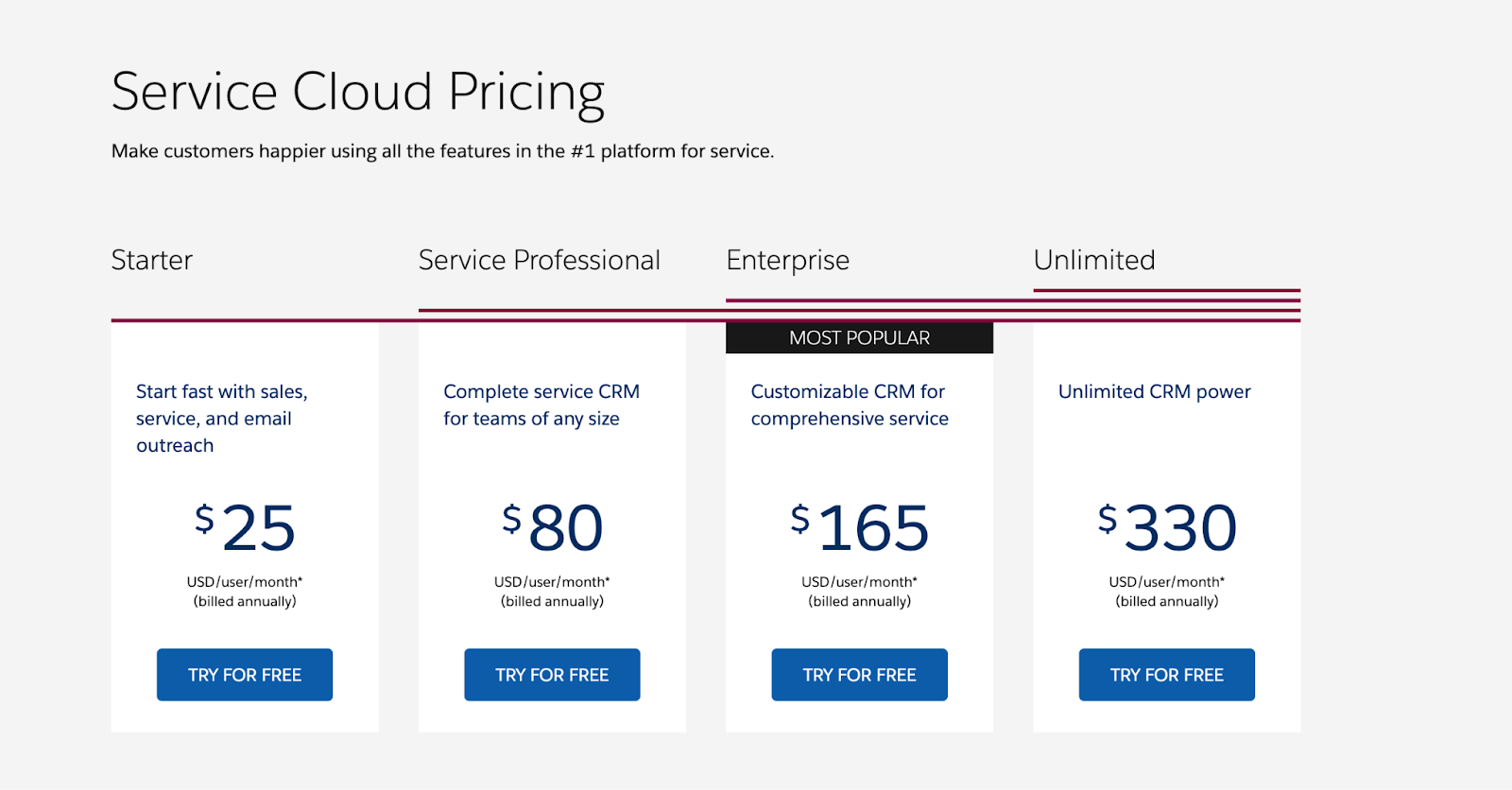This screenshot has width=1512, height=790.
Task: Click the Service Cloud Pricing title
Action: tap(358, 91)
